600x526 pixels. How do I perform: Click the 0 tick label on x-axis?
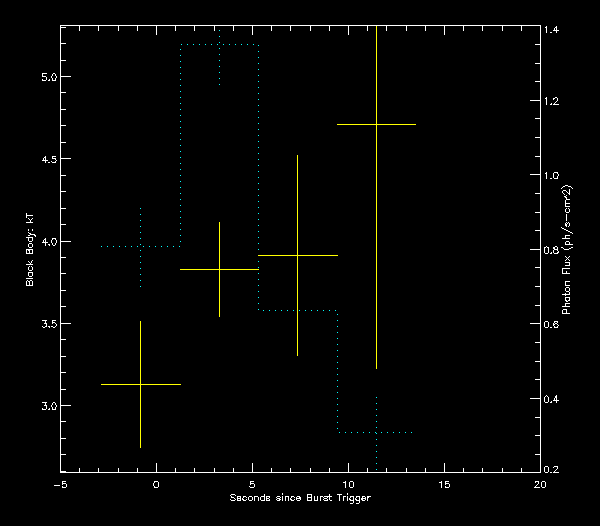pyautogui.click(x=156, y=484)
